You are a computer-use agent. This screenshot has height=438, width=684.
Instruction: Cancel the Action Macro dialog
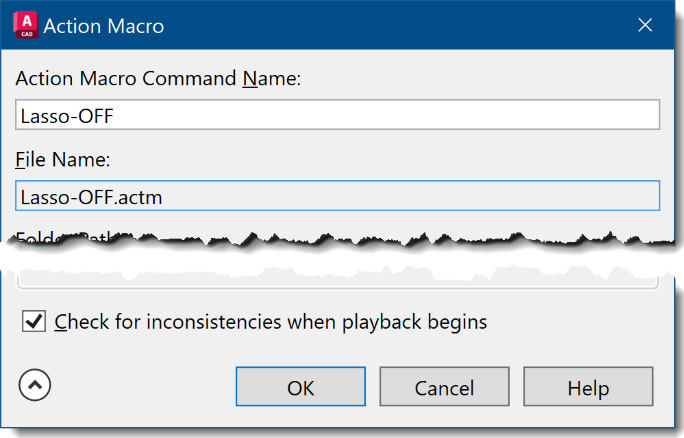click(445, 387)
